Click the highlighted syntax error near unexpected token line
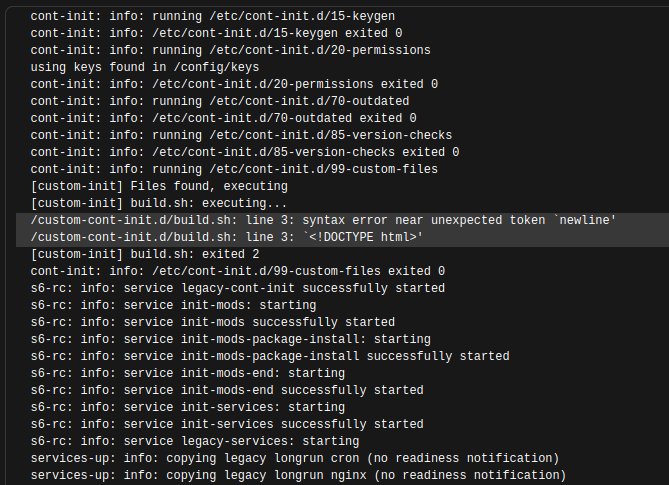Screen dimensions: 669x485 point(323,221)
